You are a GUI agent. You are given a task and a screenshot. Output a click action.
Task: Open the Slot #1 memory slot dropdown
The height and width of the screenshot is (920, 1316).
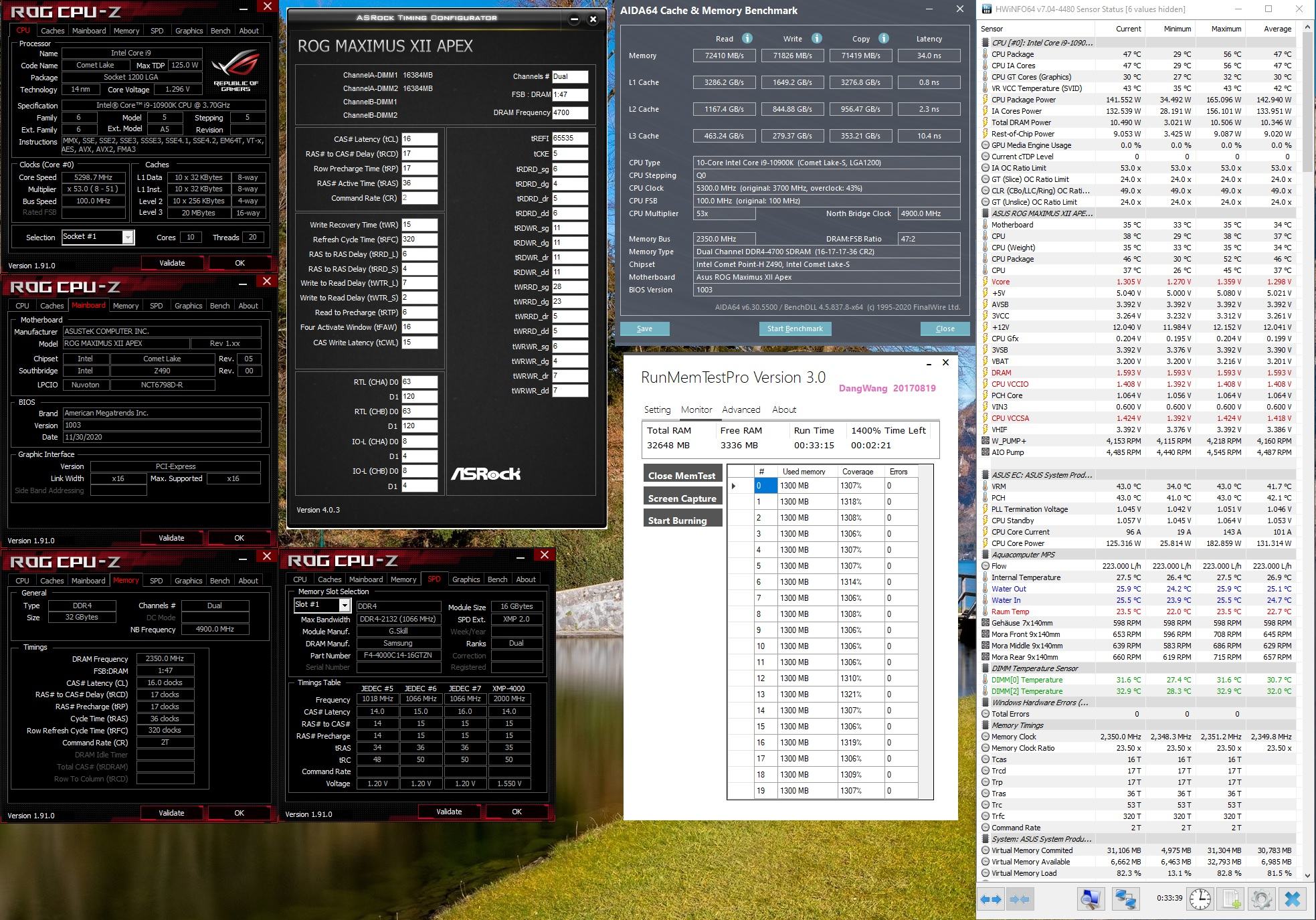(344, 605)
